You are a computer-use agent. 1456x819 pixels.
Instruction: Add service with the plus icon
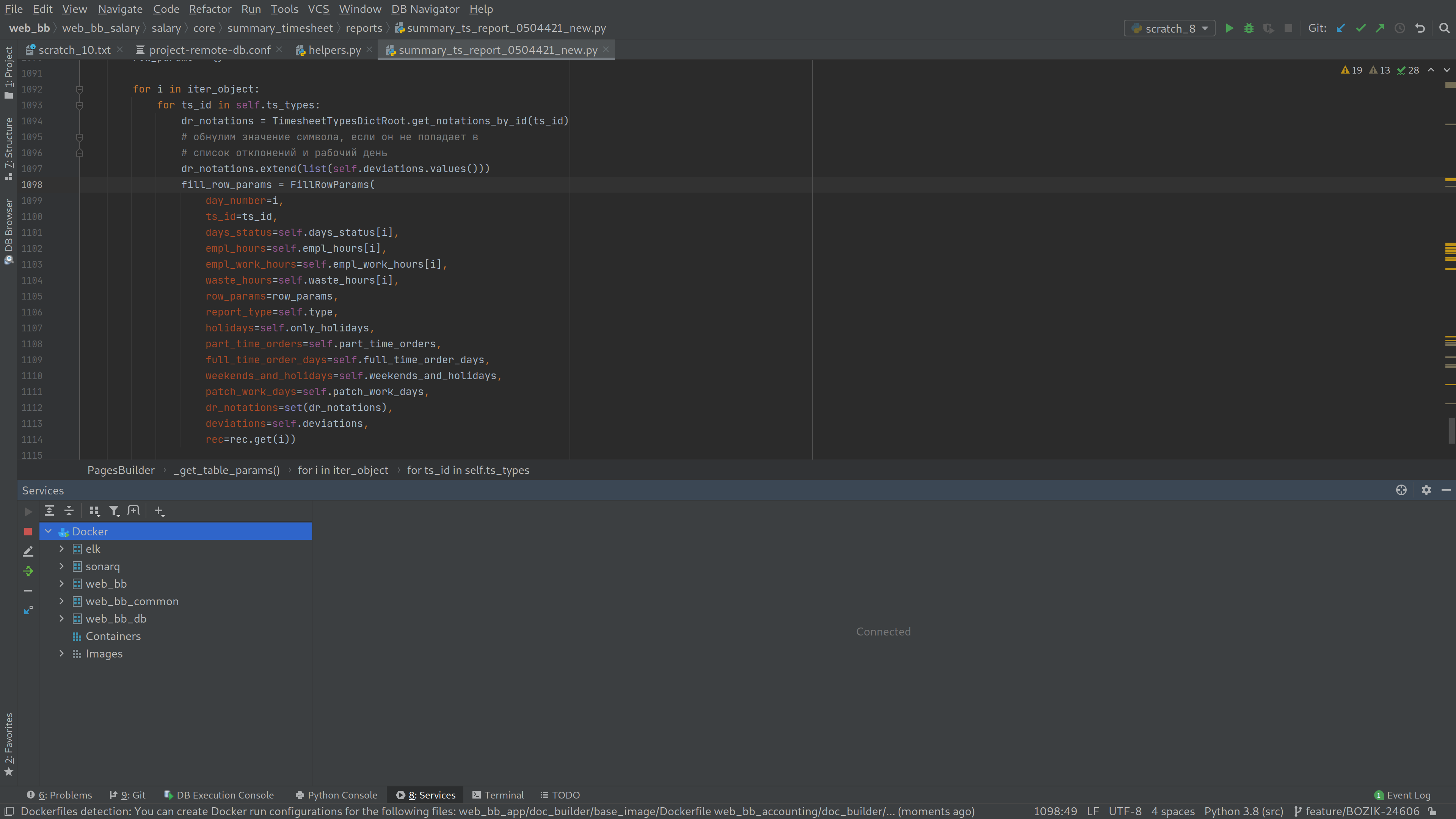pos(159,511)
